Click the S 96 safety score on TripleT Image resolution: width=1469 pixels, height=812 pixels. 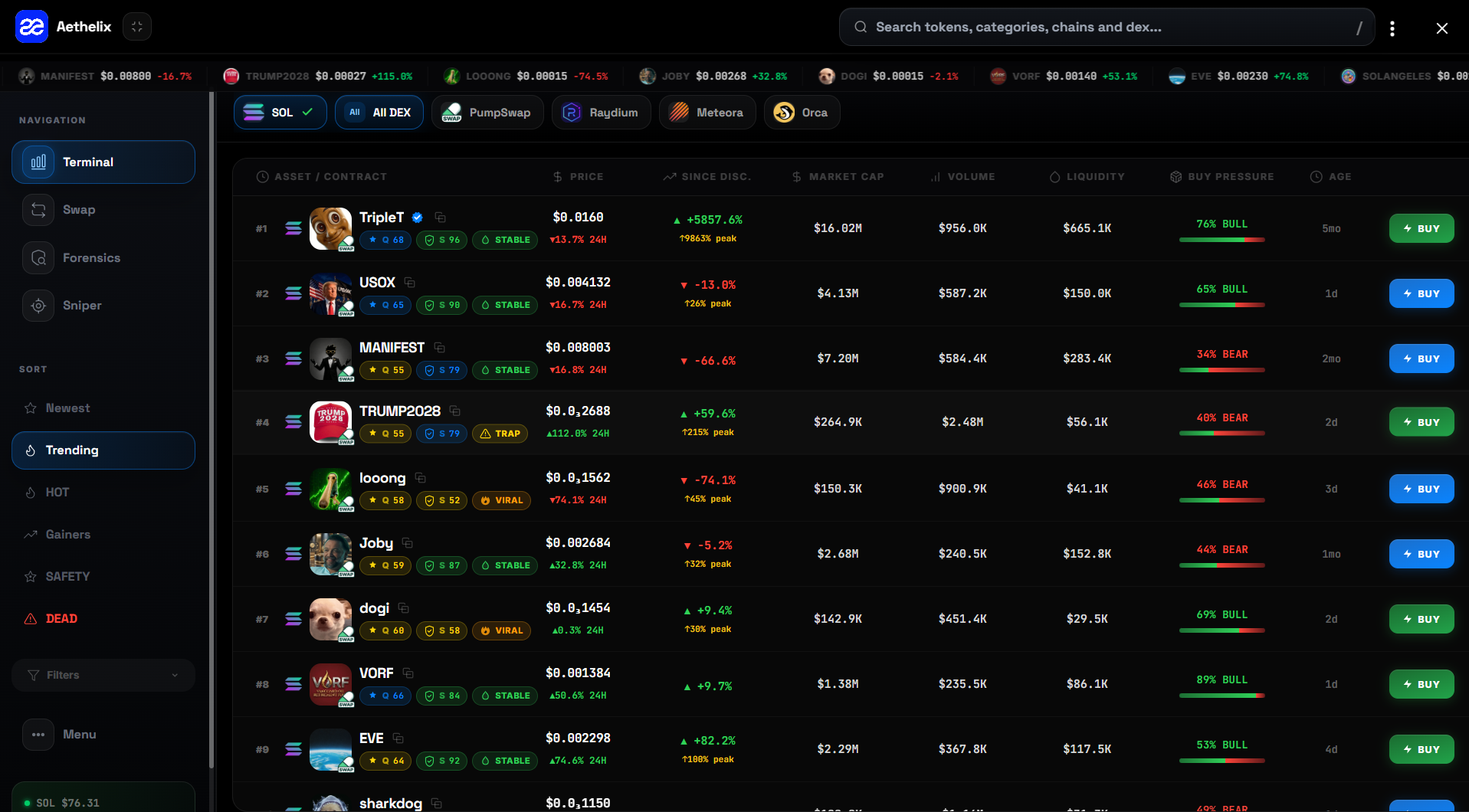(442, 240)
